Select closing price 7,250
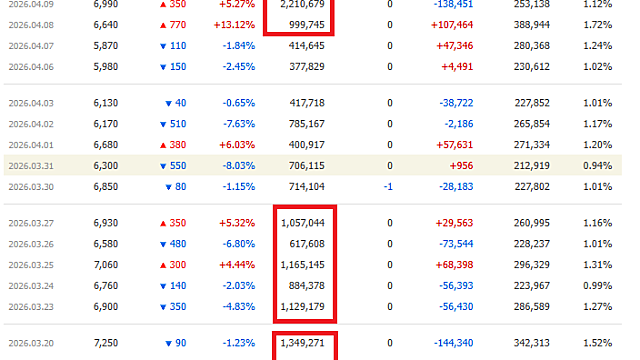The width and height of the screenshot is (640, 360). [x=106, y=343]
